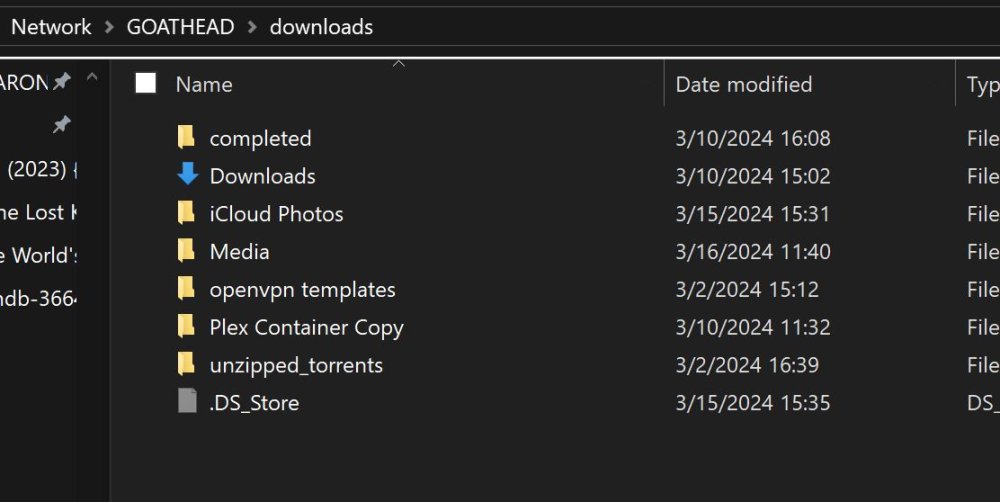Click the completed folder icon
1000x502 pixels.
click(186, 138)
